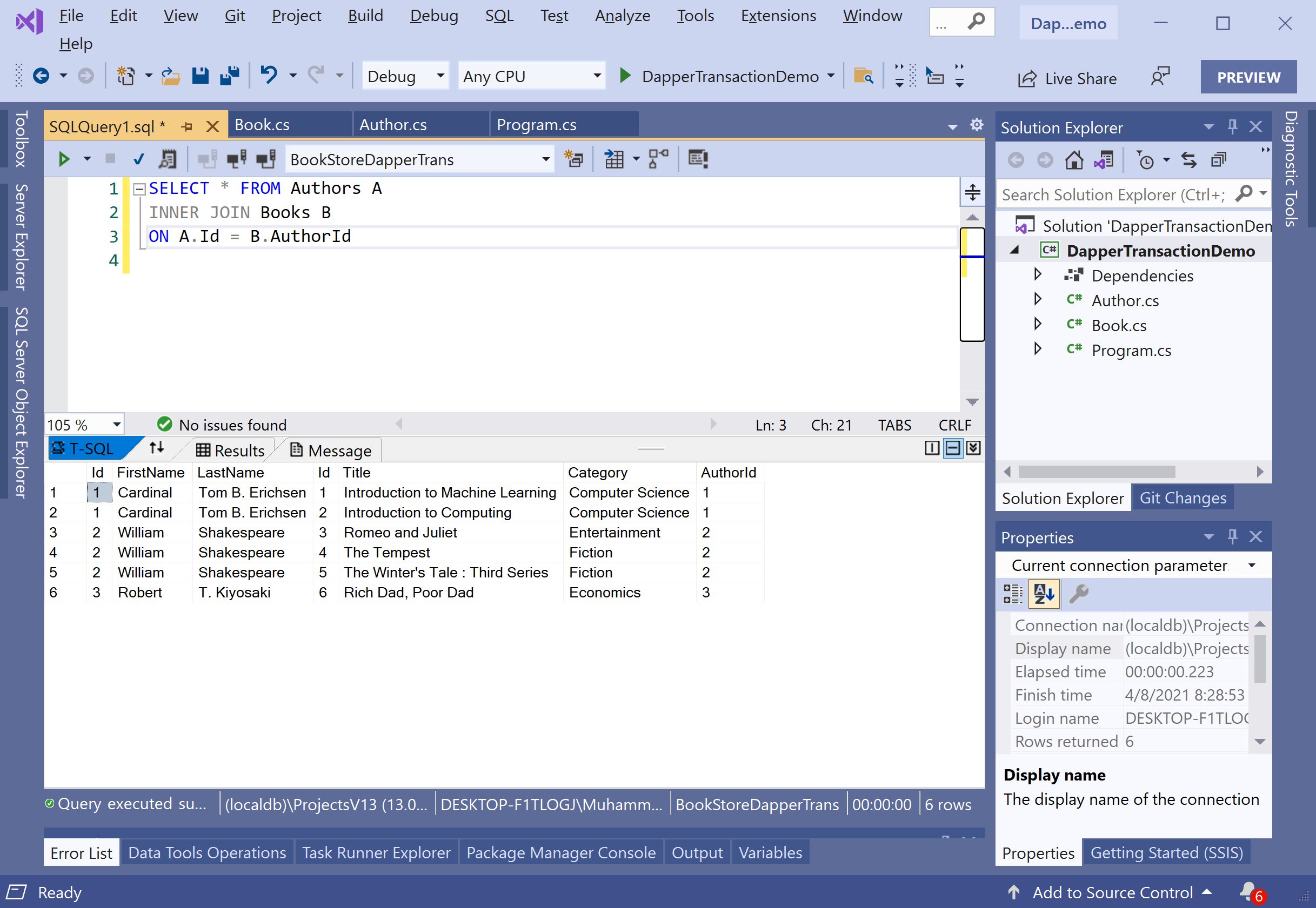This screenshot has width=1316, height=908.
Task: Click the Save All icon in main toolbar
Action: coord(229,76)
